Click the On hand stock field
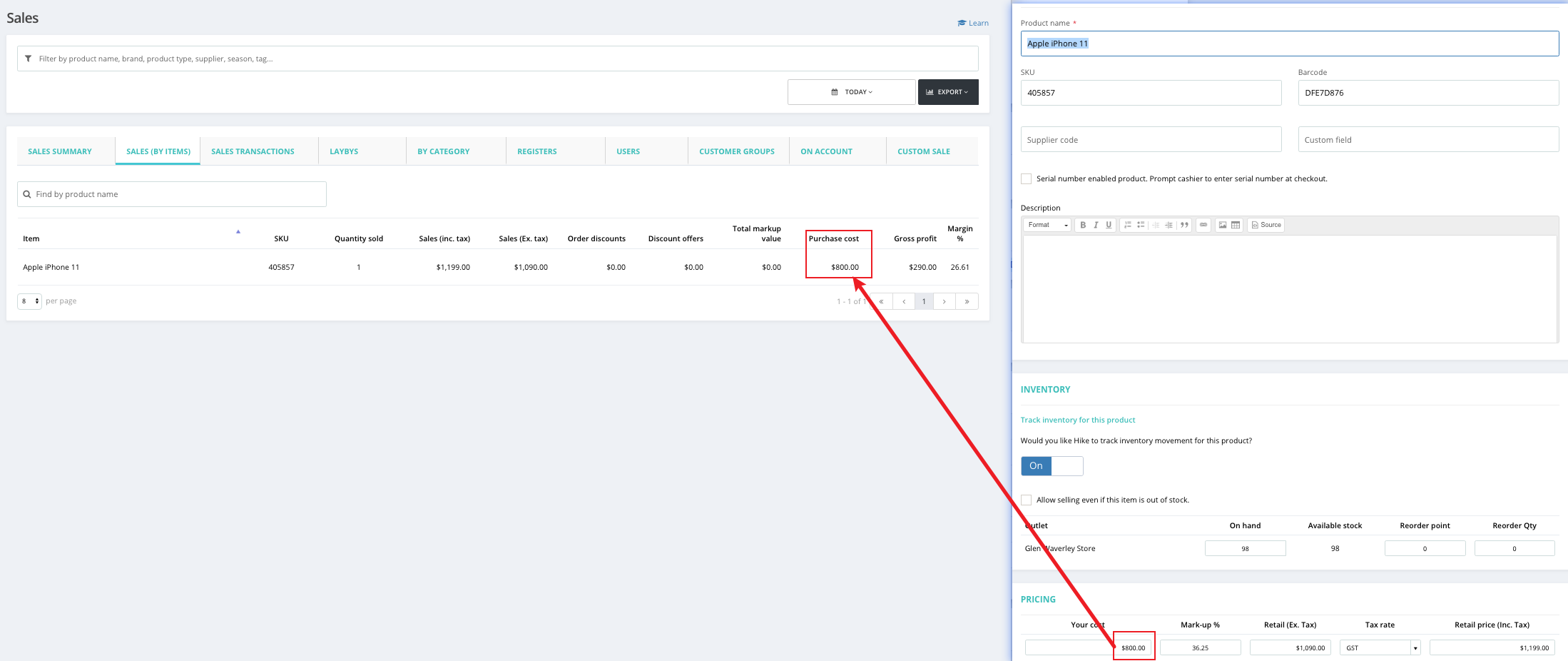This screenshot has width=1568, height=661. point(1246,548)
